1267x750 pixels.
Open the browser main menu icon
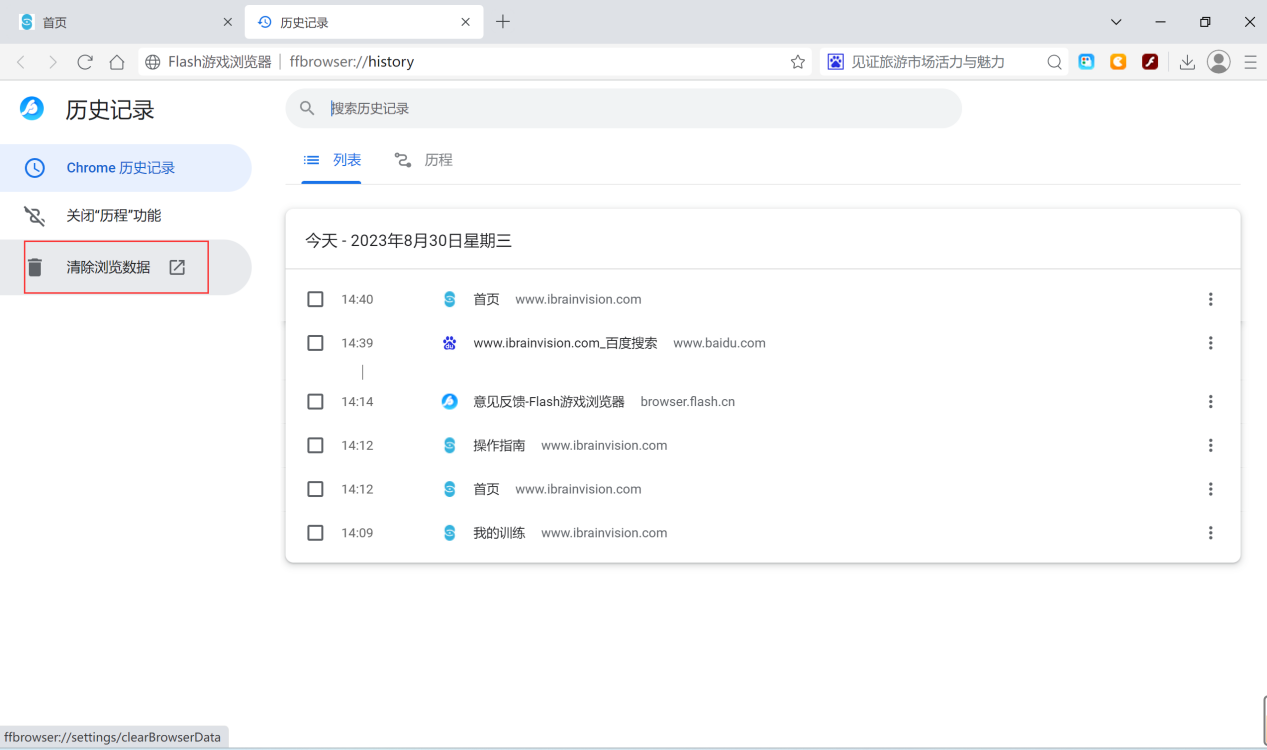click(x=1250, y=62)
